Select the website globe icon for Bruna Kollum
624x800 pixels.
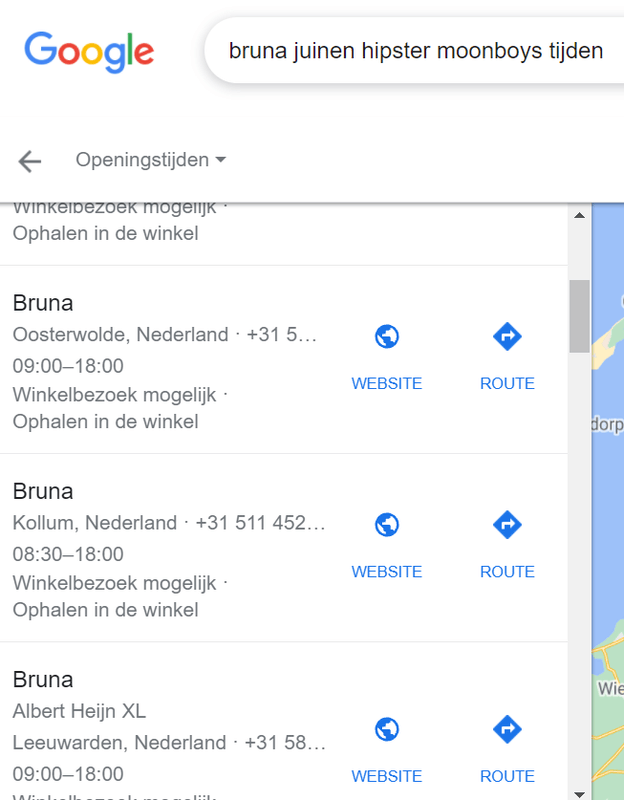[387, 524]
